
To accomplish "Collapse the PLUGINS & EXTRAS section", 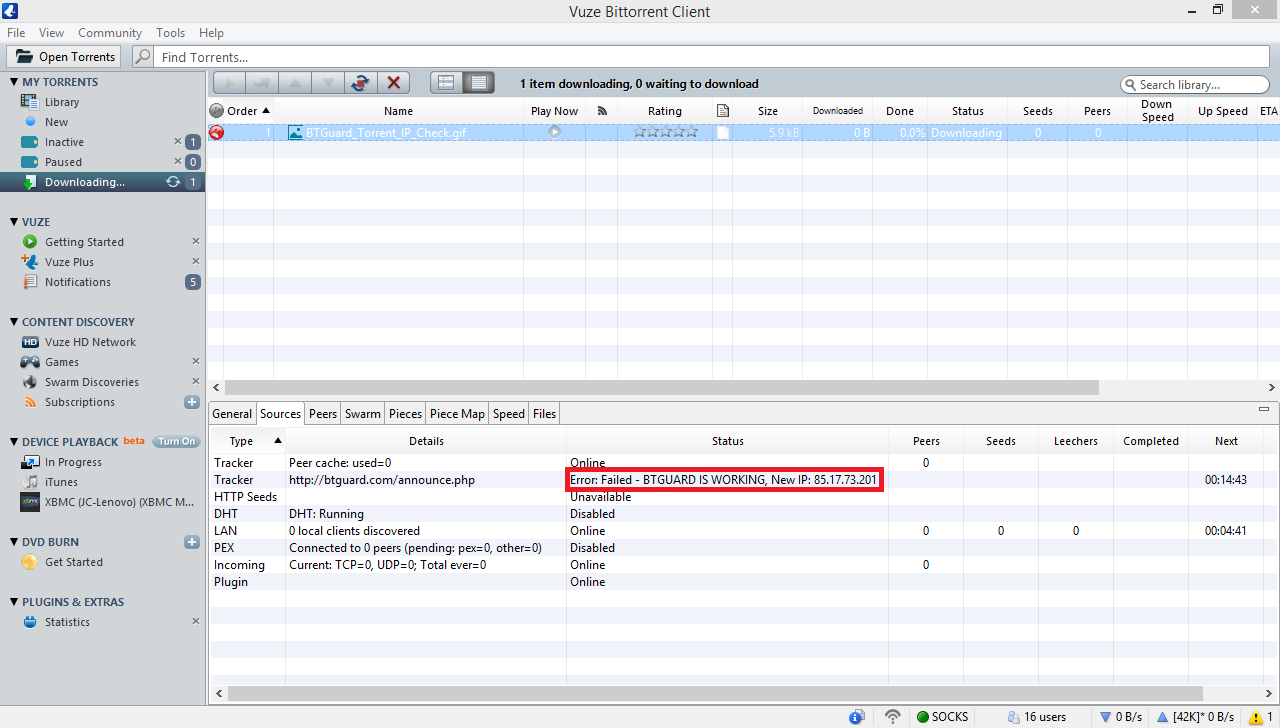I will tap(14, 602).
